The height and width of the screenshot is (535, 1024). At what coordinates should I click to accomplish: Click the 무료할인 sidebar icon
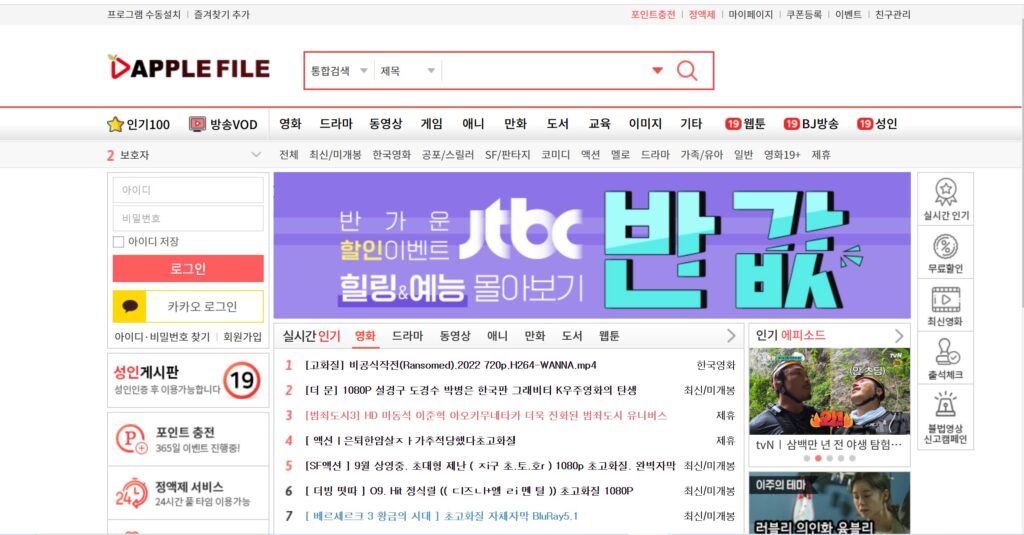pyautogui.click(x=946, y=253)
